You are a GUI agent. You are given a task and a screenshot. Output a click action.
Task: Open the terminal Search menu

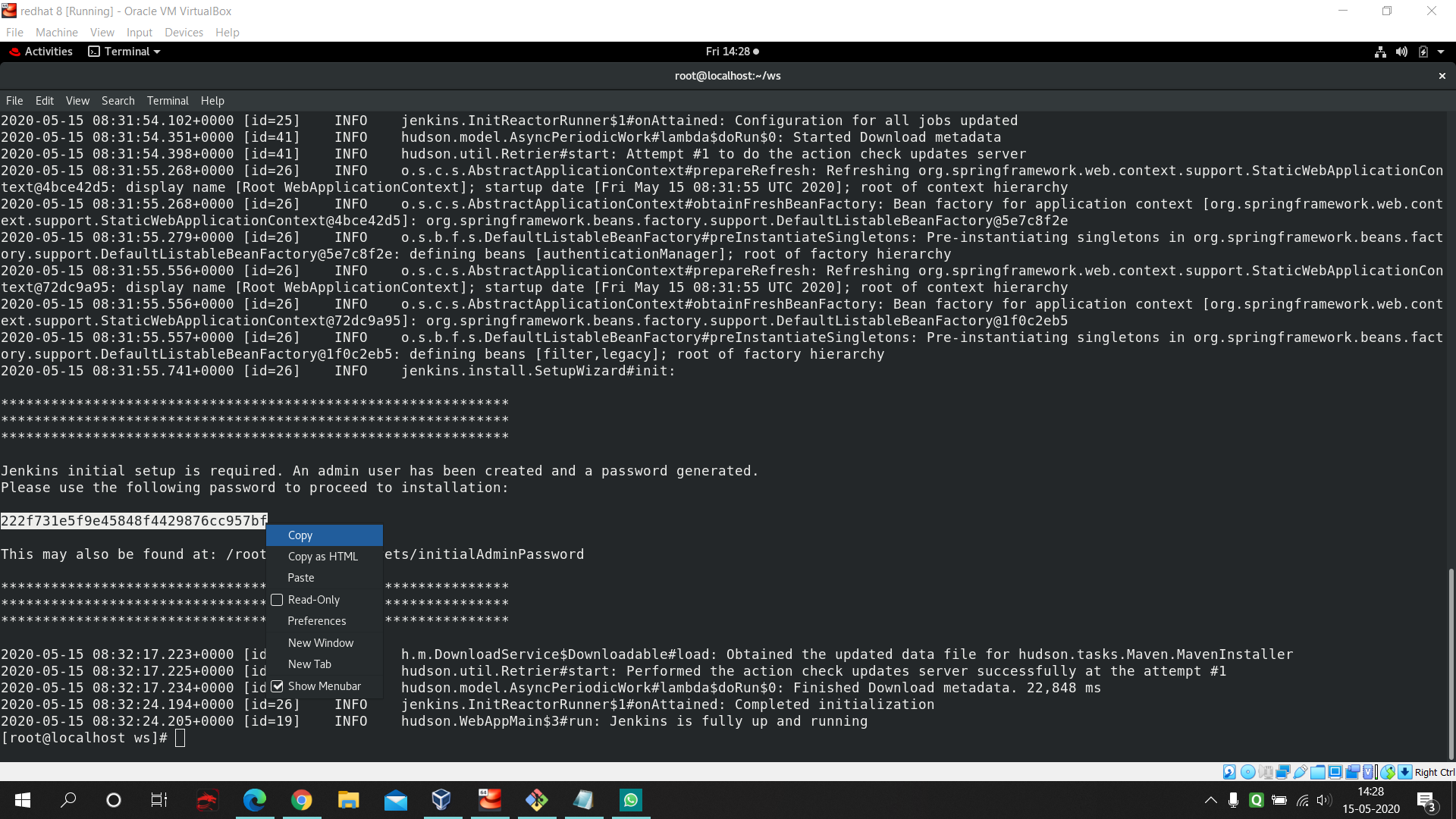point(118,101)
